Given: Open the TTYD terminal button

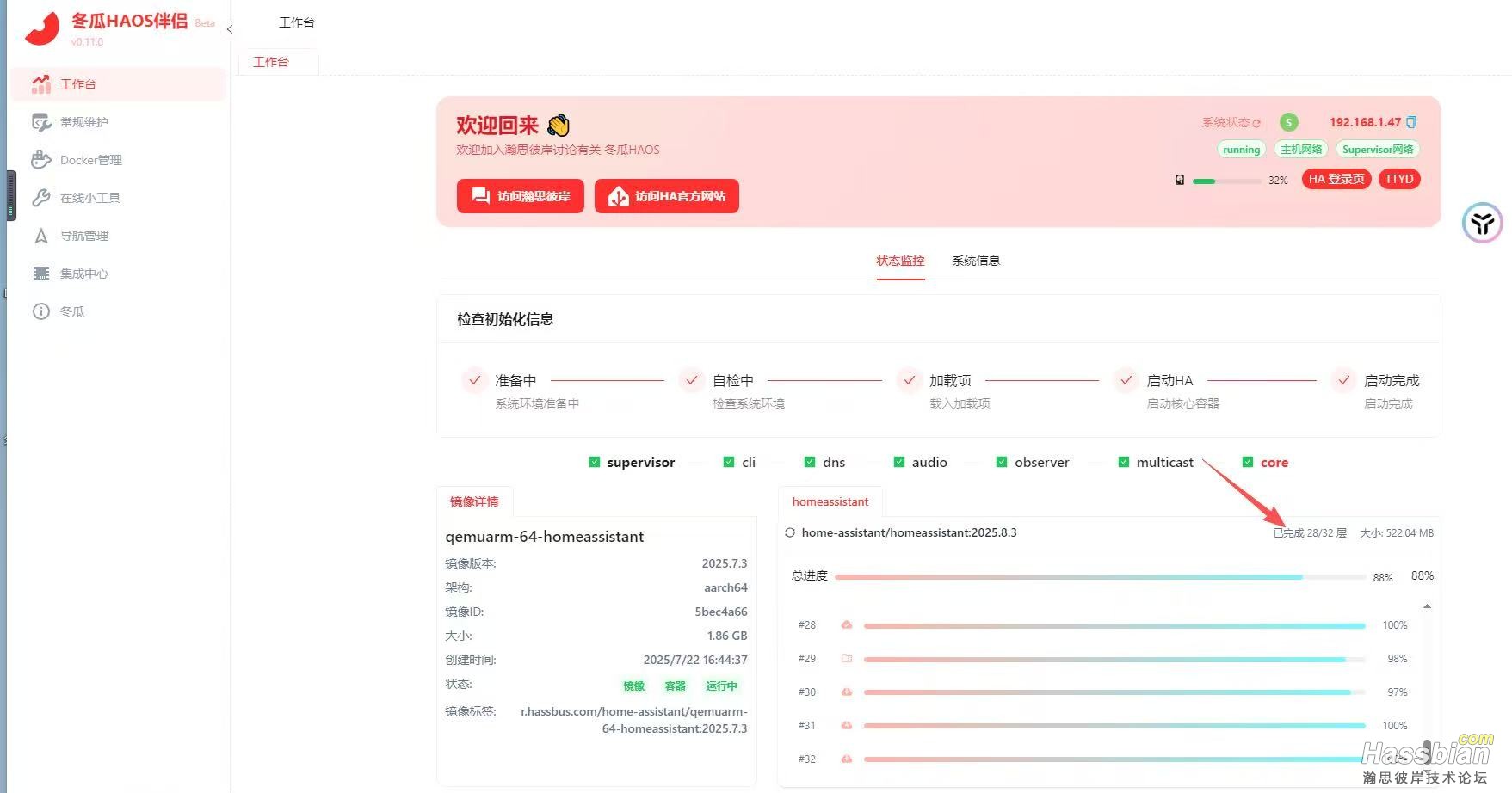Looking at the screenshot, I should (1399, 179).
